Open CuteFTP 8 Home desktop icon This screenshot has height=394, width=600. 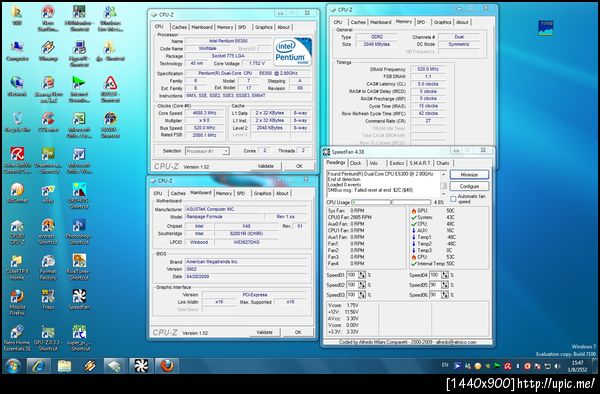[x=17, y=267]
